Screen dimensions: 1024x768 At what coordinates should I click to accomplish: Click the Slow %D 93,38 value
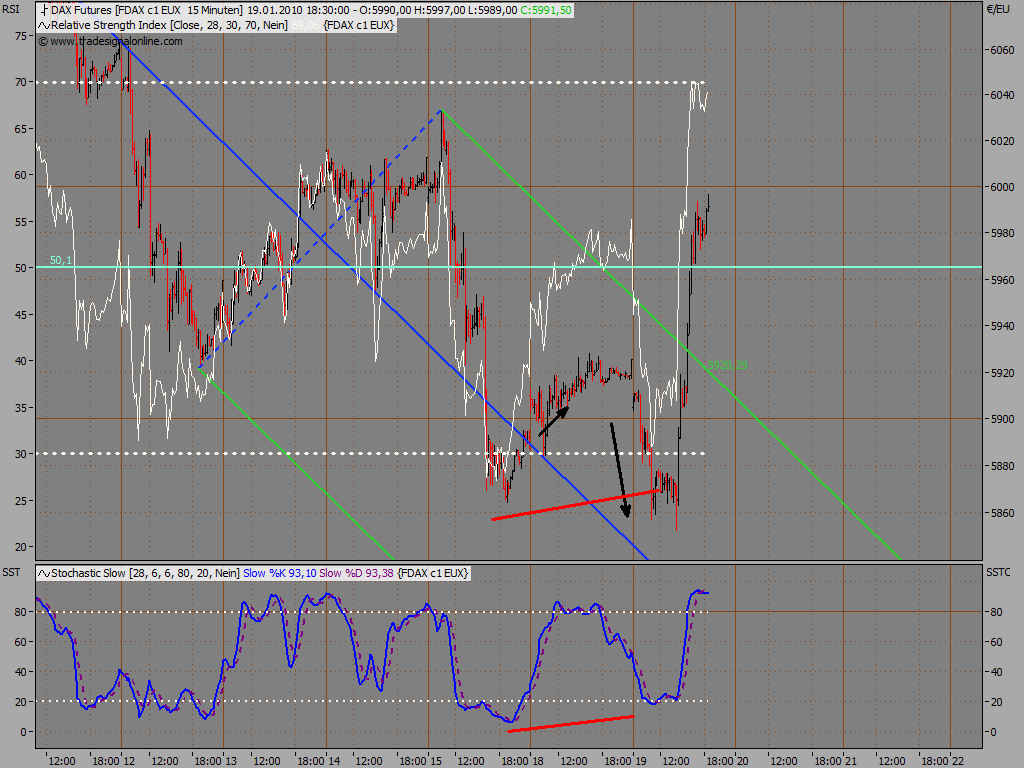tap(356, 573)
